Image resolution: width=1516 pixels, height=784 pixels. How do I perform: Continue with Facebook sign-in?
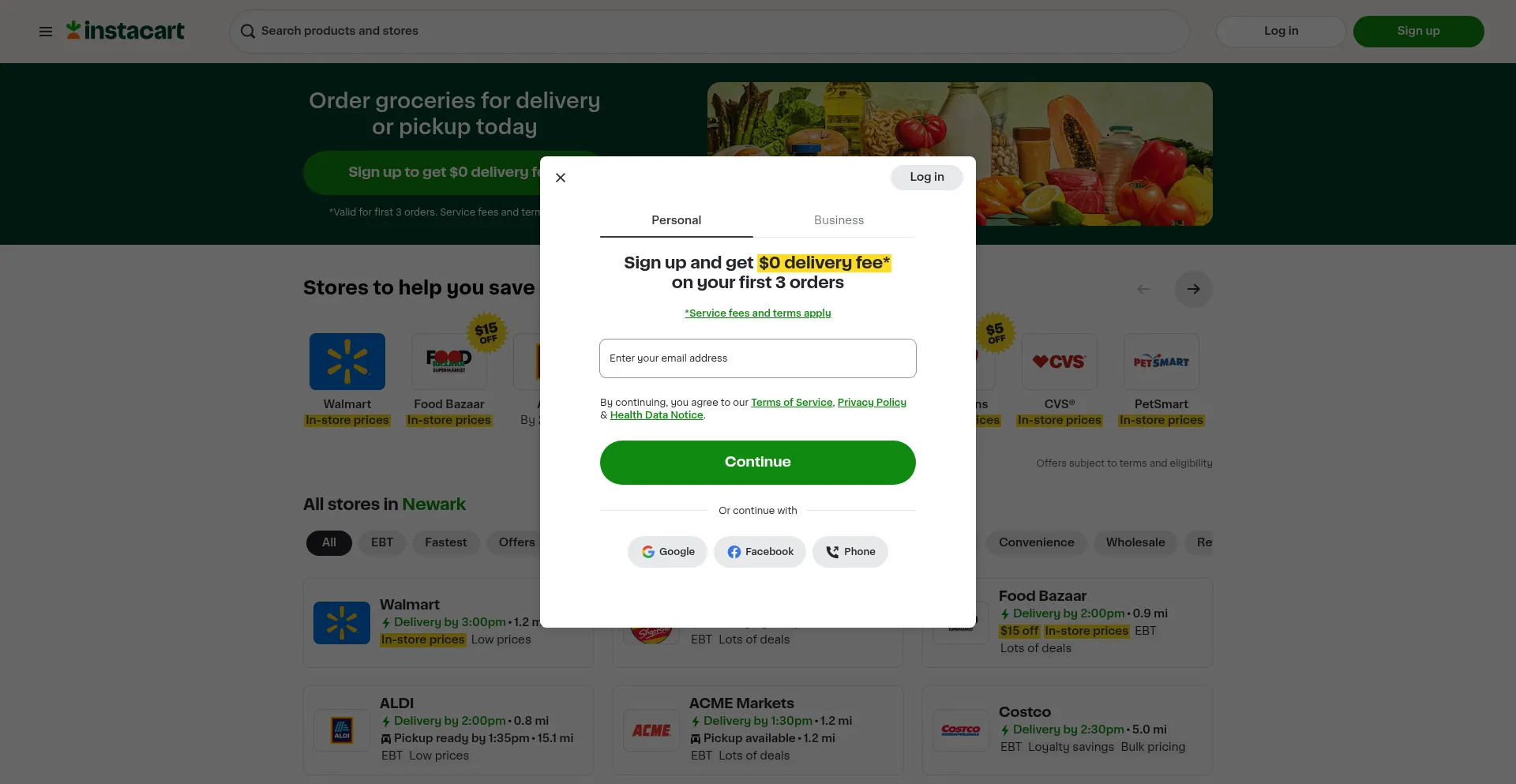pos(760,552)
